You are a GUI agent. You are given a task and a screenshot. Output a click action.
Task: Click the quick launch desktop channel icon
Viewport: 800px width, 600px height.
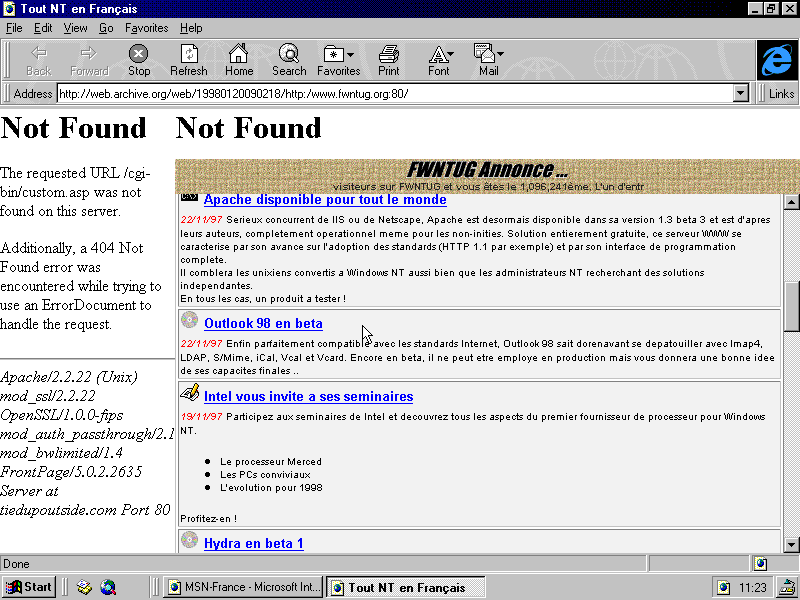tap(84, 587)
